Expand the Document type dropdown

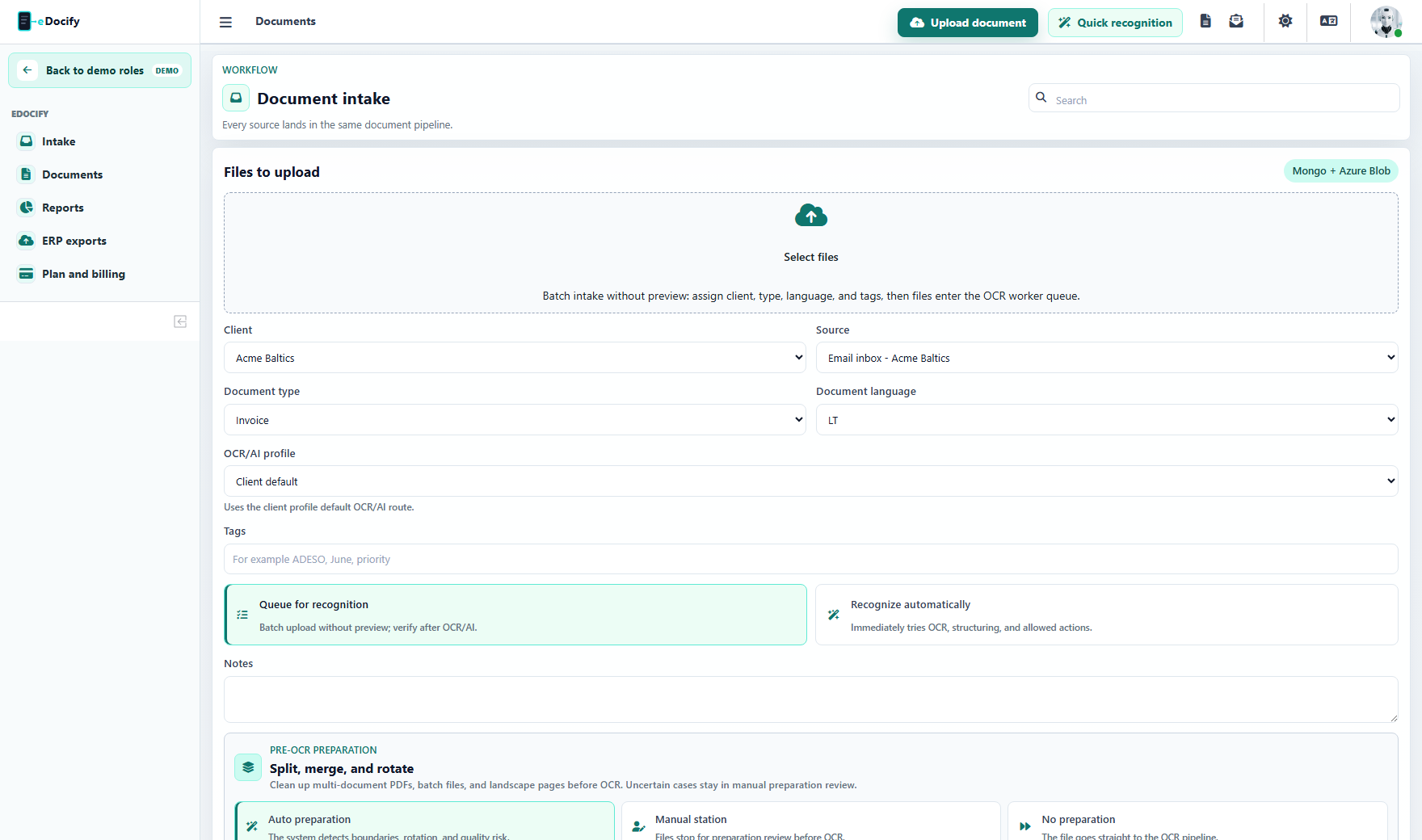click(515, 420)
